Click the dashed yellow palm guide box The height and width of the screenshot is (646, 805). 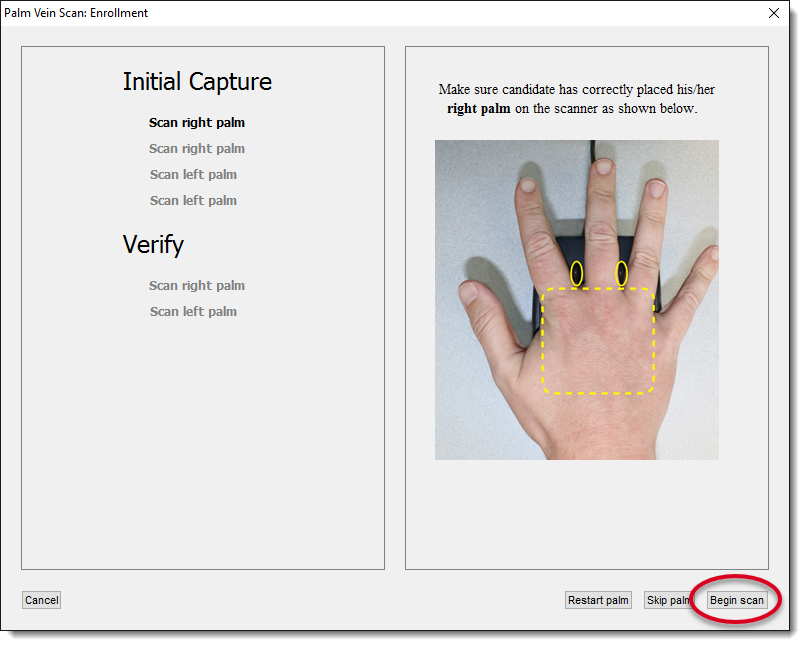tap(598, 340)
